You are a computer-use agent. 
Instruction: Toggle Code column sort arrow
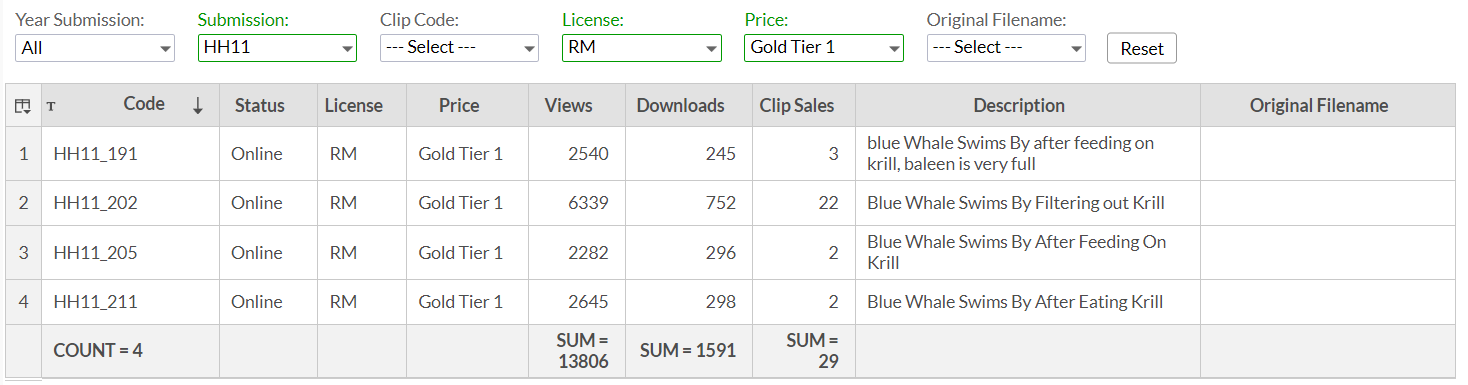[198, 106]
